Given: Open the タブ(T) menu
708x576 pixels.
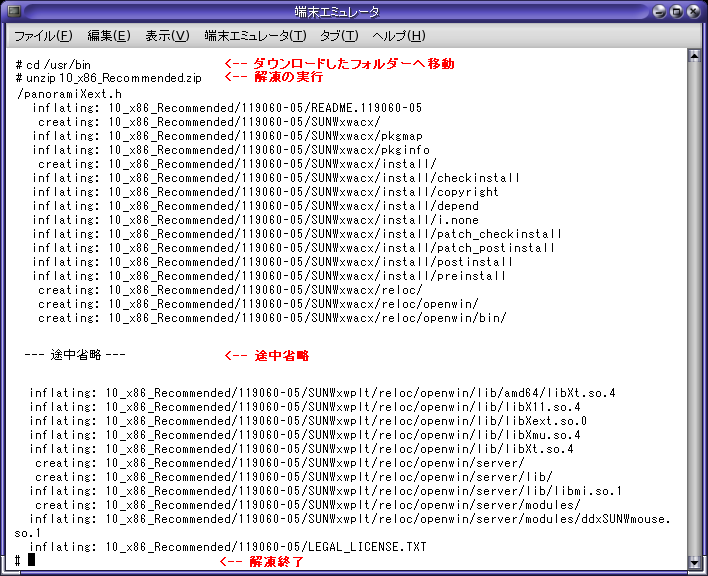Looking at the screenshot, I should click(339, 36).
